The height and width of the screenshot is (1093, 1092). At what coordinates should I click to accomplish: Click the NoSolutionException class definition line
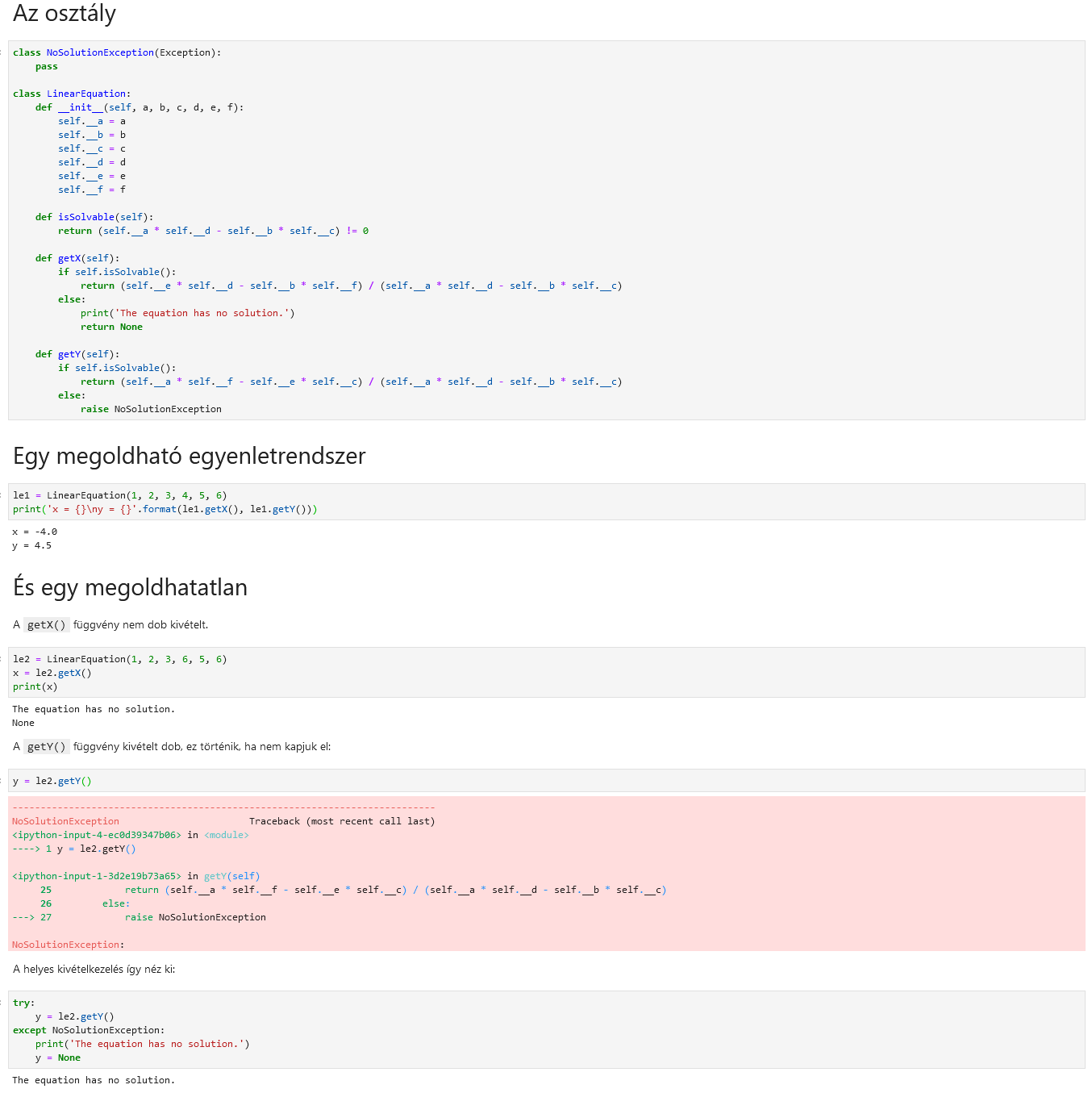pos(117,52)
